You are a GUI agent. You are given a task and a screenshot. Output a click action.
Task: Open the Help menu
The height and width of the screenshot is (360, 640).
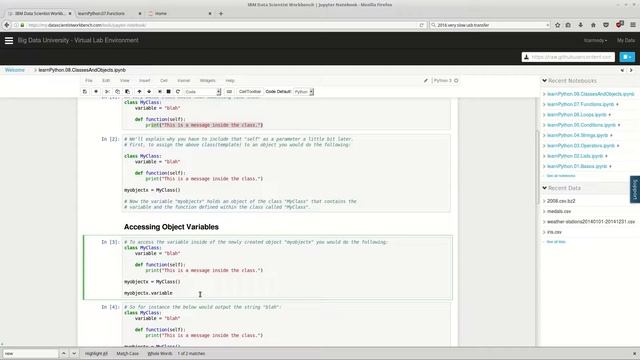[230, 81]
